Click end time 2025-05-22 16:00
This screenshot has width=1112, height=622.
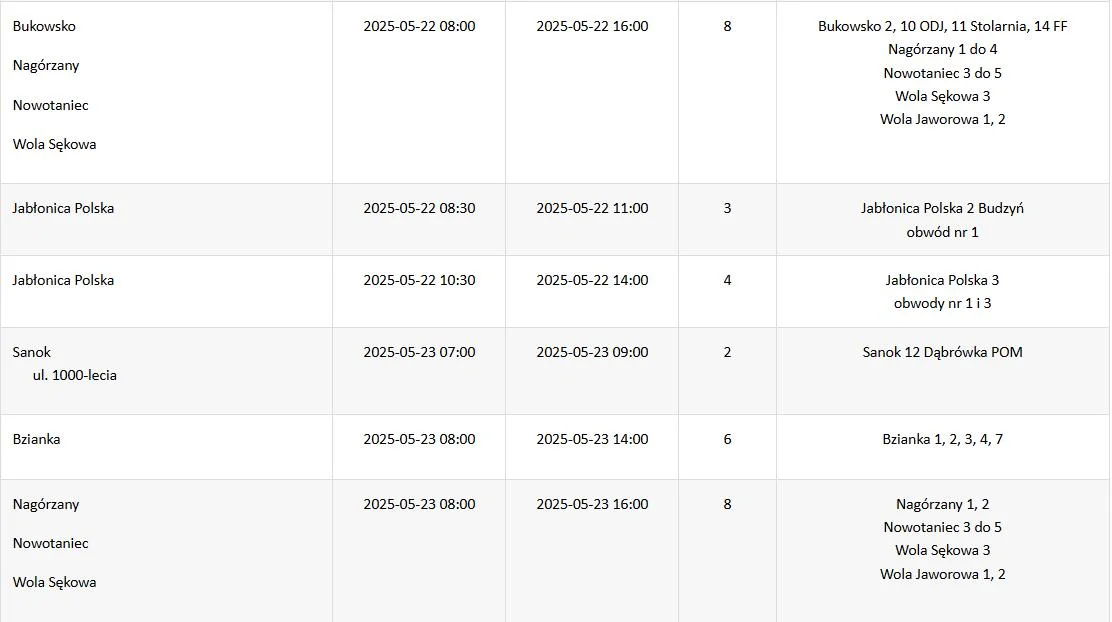tap(592, 26)
